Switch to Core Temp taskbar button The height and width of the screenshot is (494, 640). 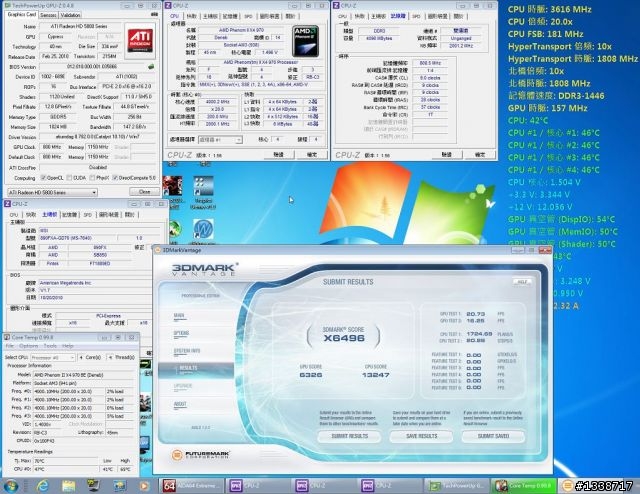(523, 485)
